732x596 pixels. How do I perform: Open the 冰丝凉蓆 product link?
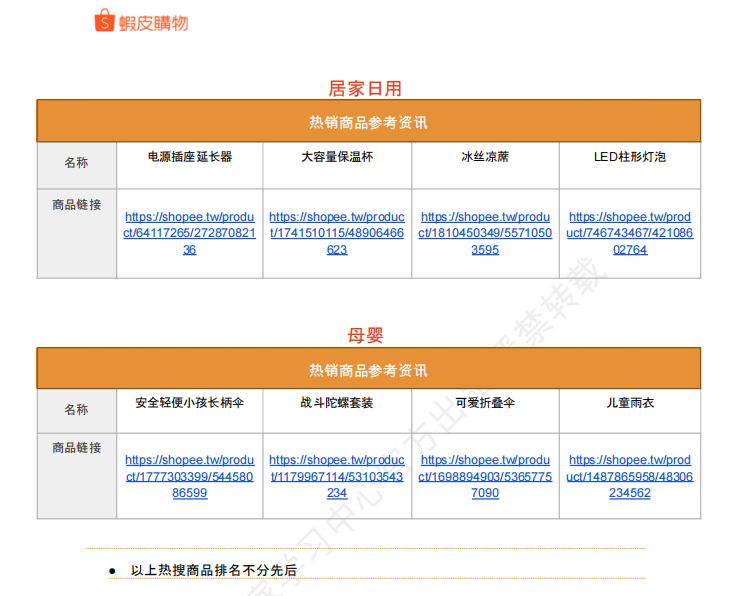[485, 233]
